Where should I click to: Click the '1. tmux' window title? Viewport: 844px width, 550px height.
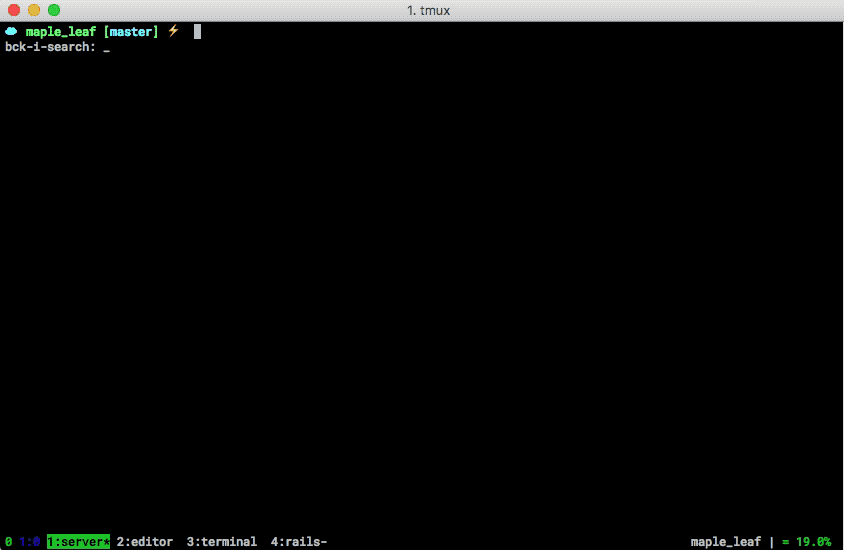coord(428,10)
